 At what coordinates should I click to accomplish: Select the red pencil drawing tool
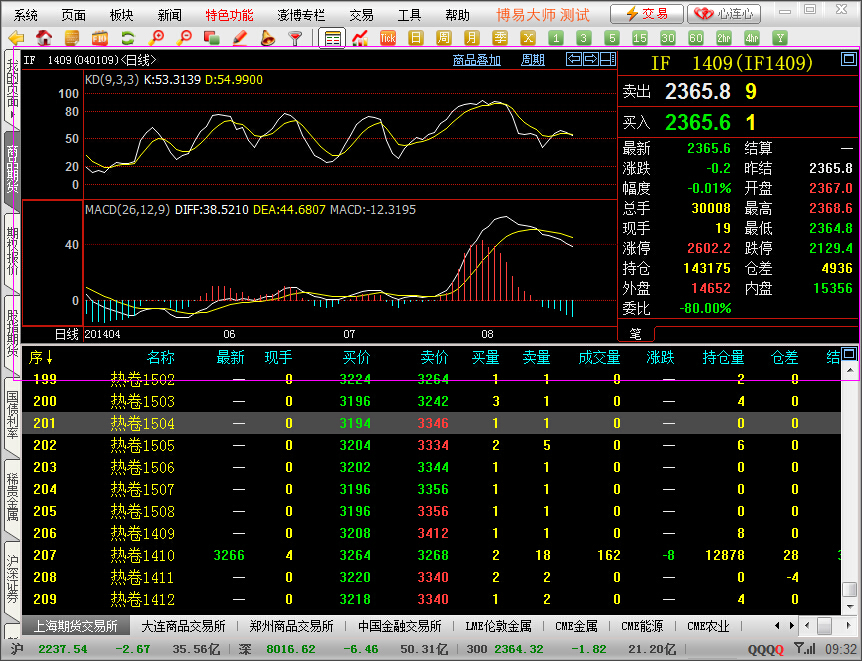point(240,38)
